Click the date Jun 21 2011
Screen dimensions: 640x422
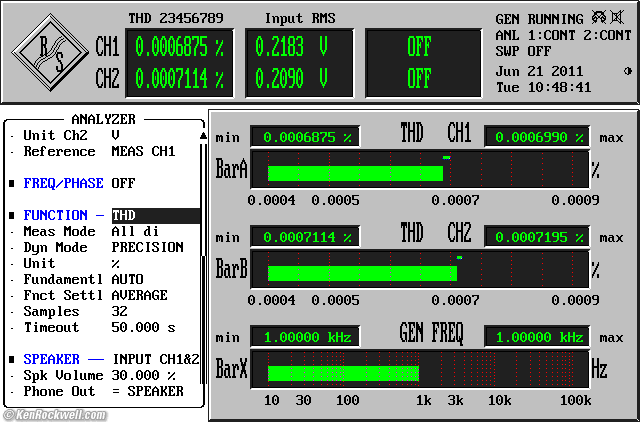pyautogui.click(x=539, y=71)
